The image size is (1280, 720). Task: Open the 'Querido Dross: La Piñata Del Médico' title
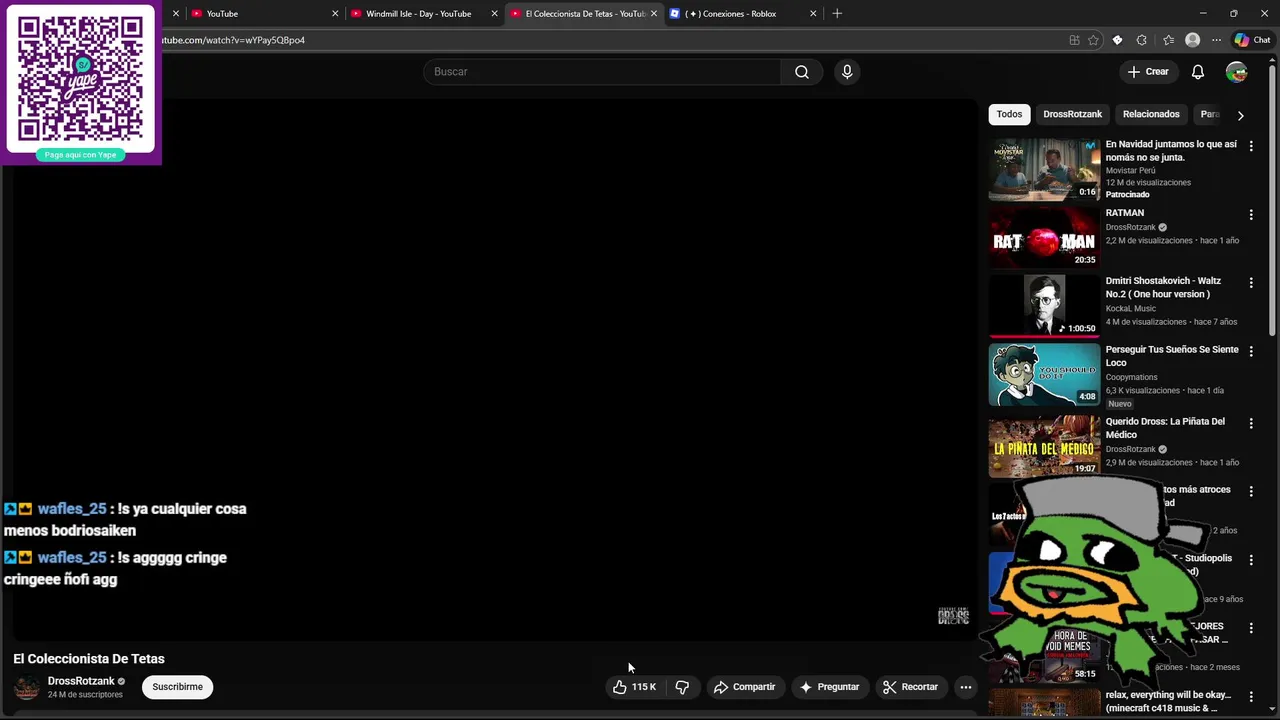pos(1165,428)
